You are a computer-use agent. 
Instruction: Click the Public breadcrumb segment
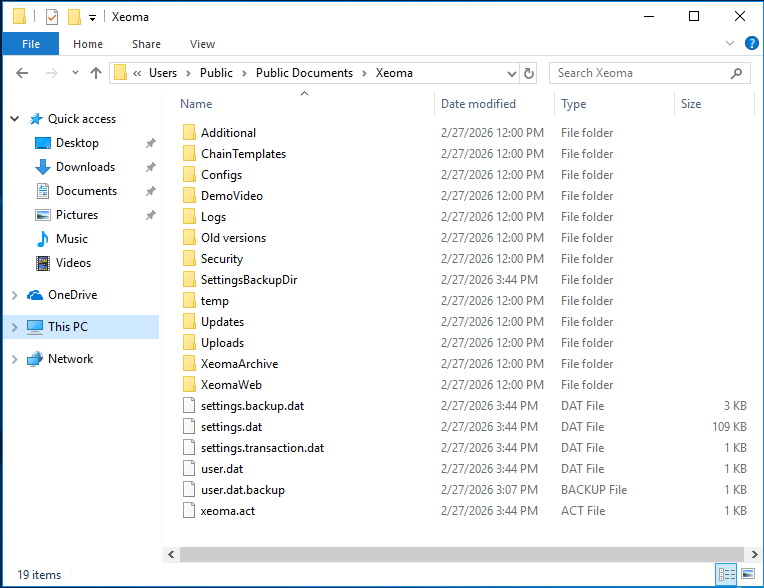(x=216, y=73)
